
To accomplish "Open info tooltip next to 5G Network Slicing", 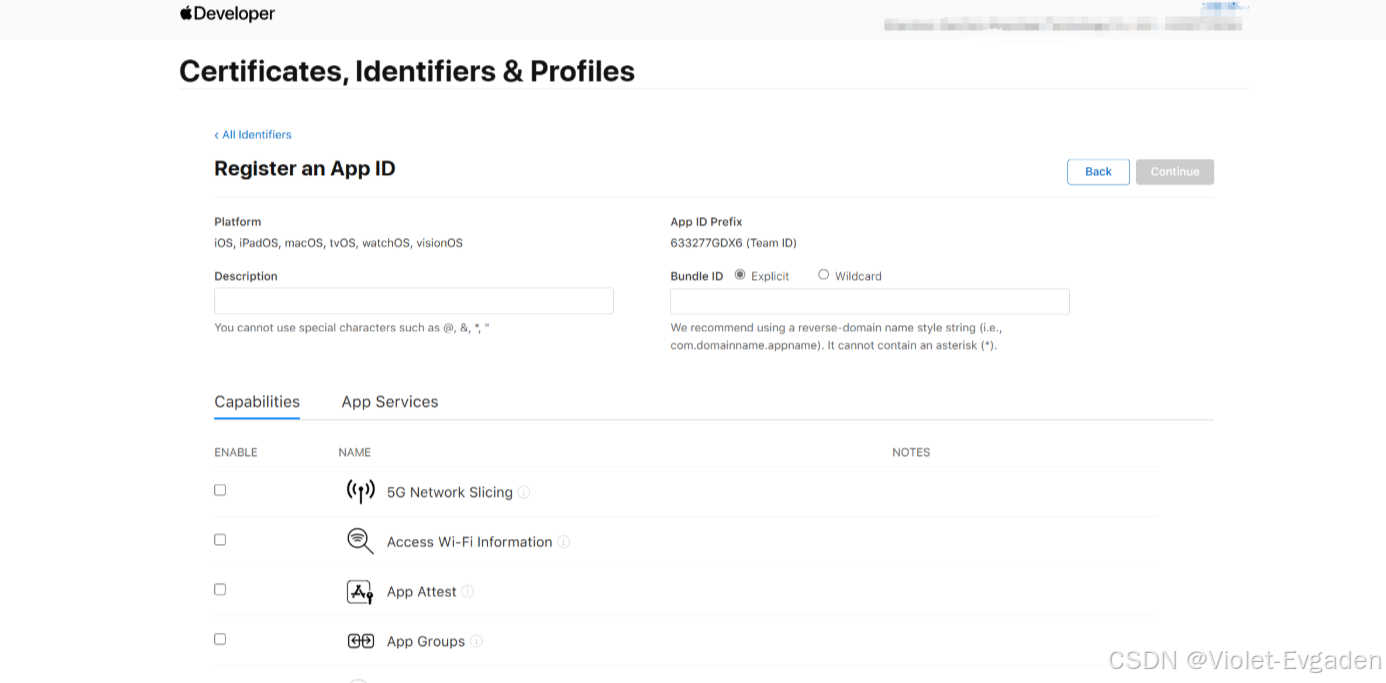I will [524, 493].
